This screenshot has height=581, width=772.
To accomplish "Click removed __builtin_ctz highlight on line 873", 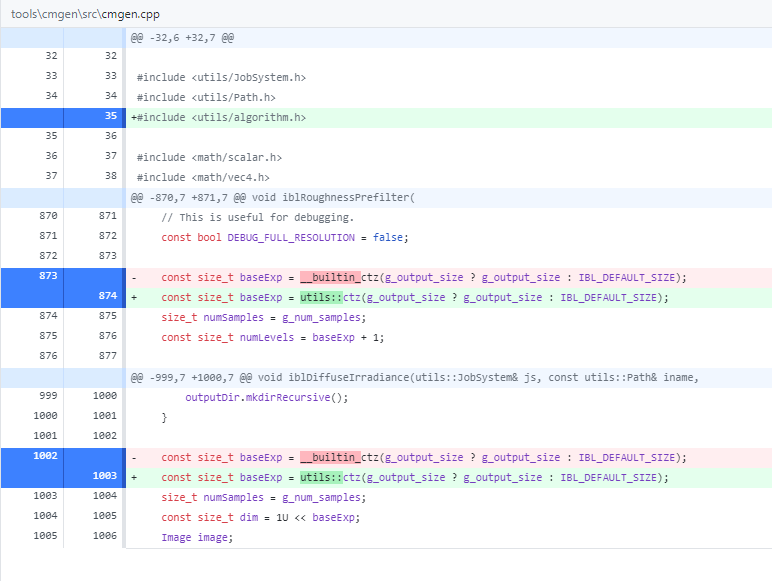I will point(330,278).
